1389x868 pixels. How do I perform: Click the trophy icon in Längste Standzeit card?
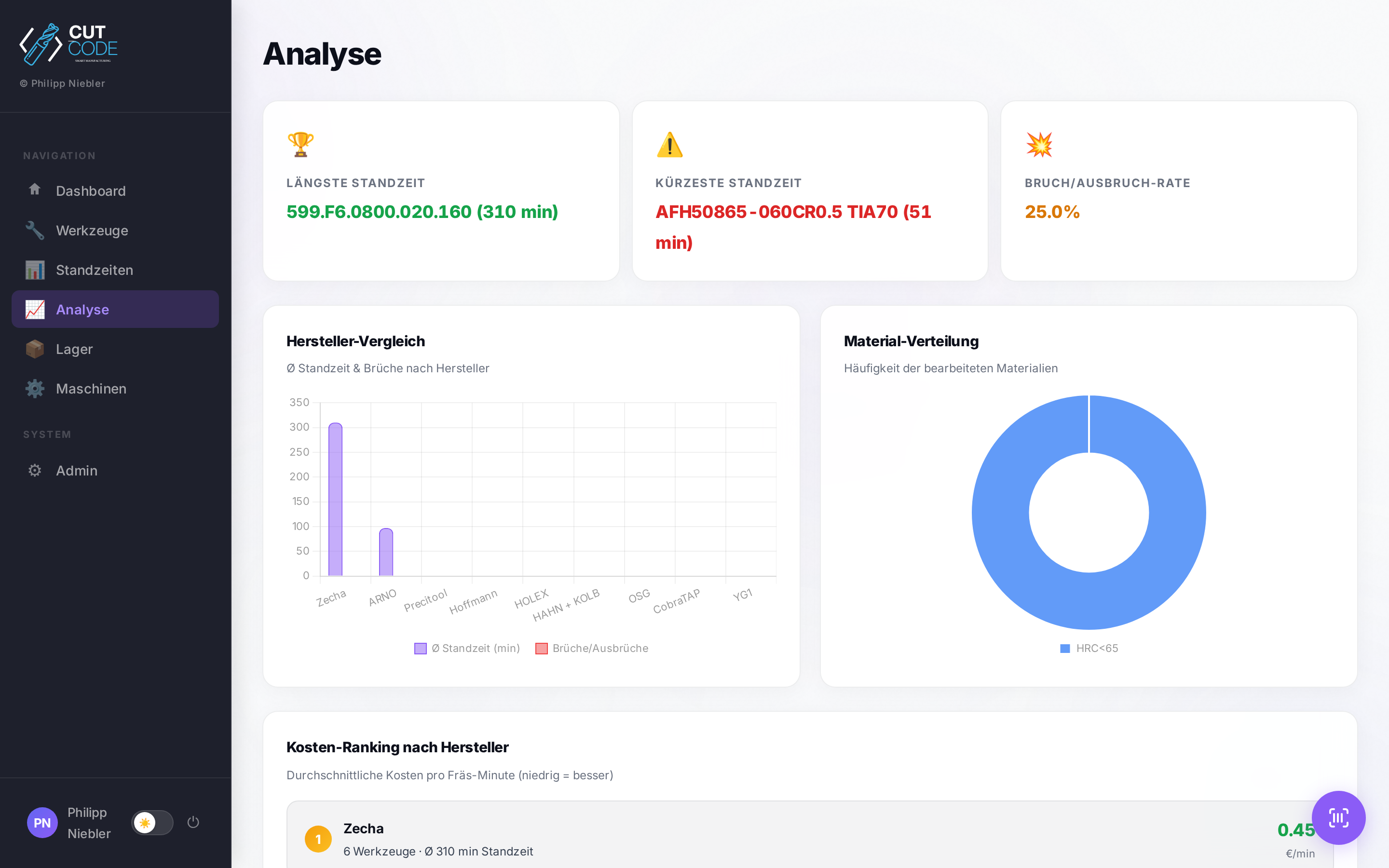tap(300, 144)
